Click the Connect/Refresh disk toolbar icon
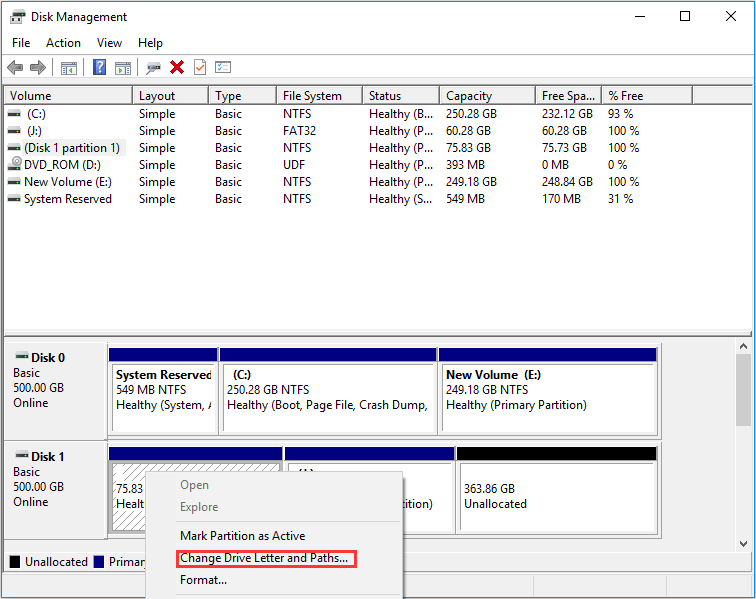Screen dimensions: 756x599 [153, 68]
